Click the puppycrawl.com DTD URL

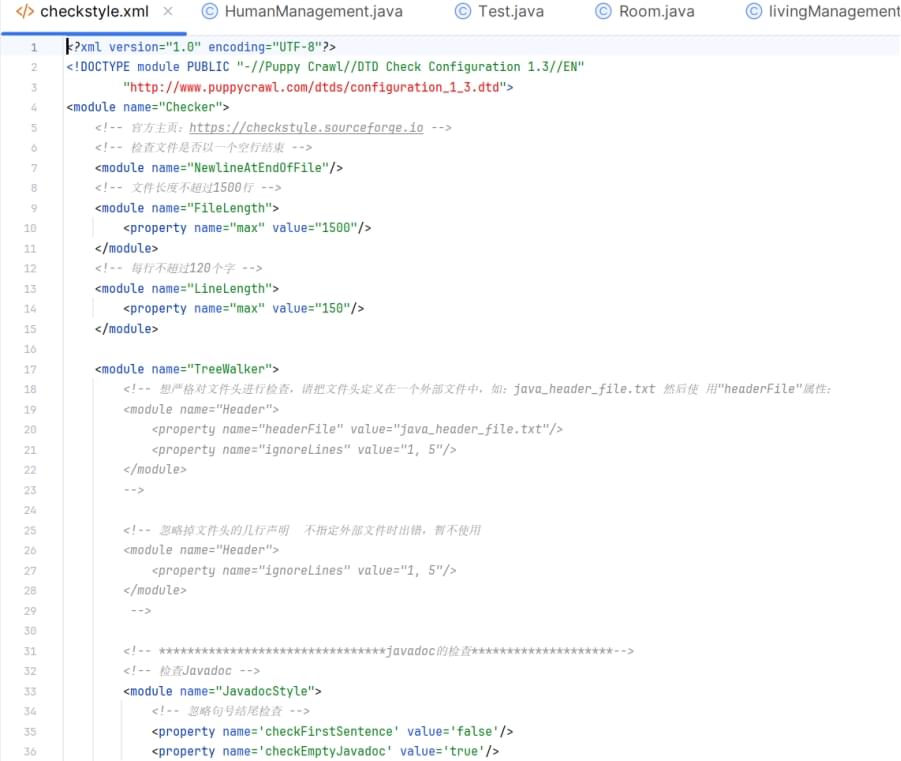[x=318, y=87]
